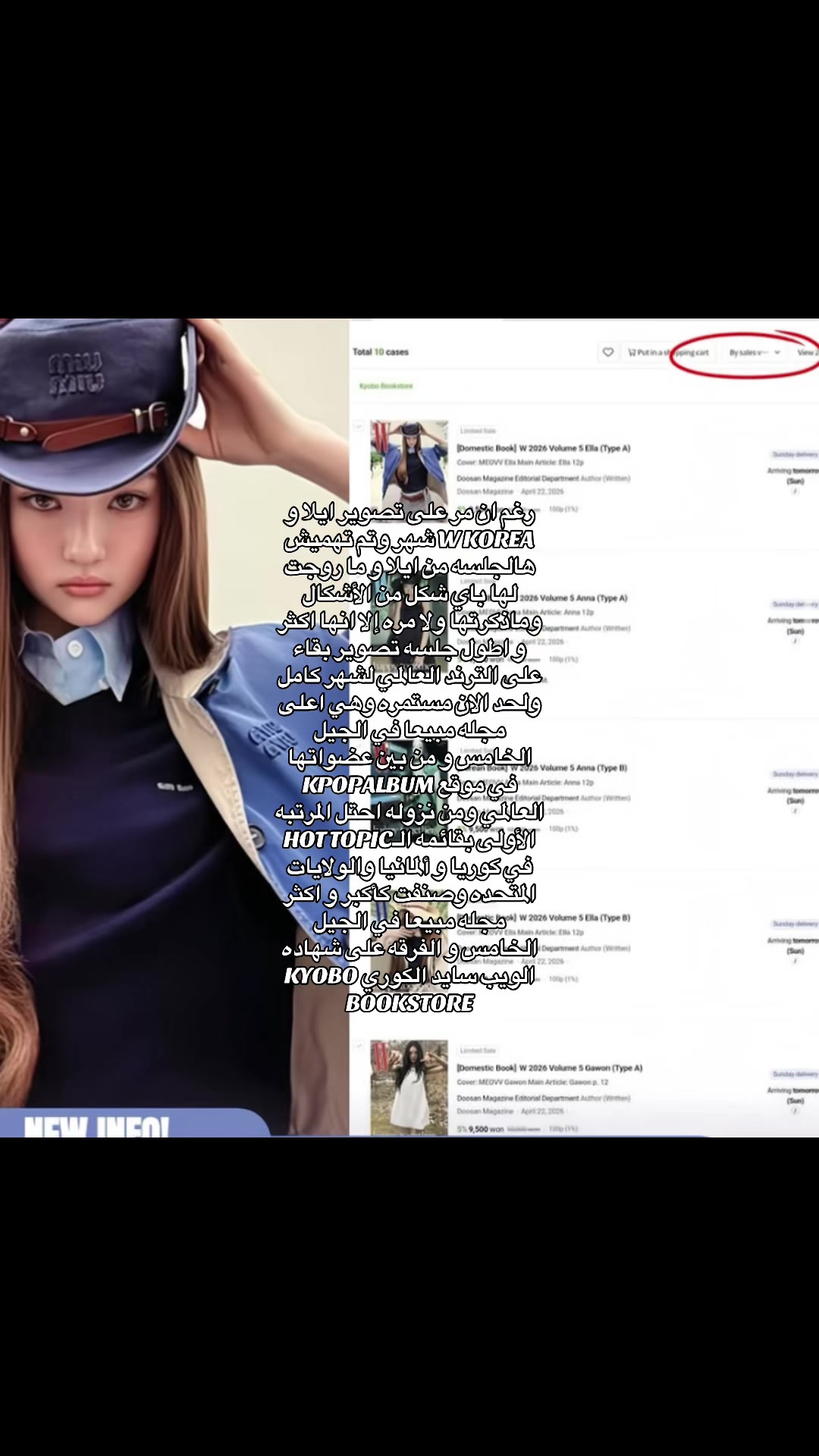The image size is (819, 1456).
Task: Open the By sales sort dropdown
Action: 755,352
